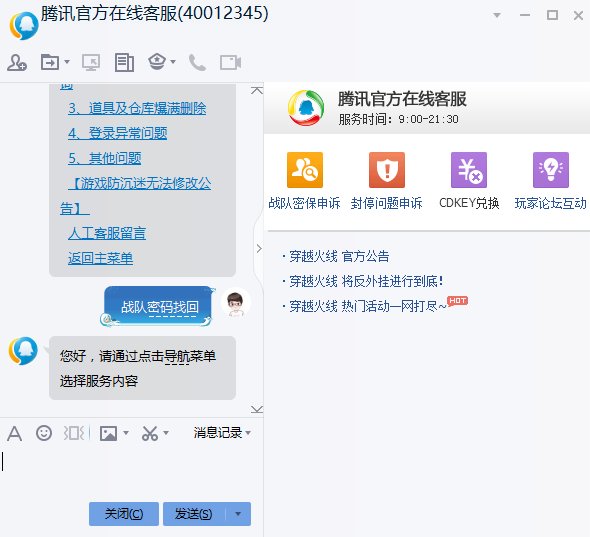590x537 pixels.
Task: Click the chat scrollbar down arrow
Action: (x=257, y=409)
